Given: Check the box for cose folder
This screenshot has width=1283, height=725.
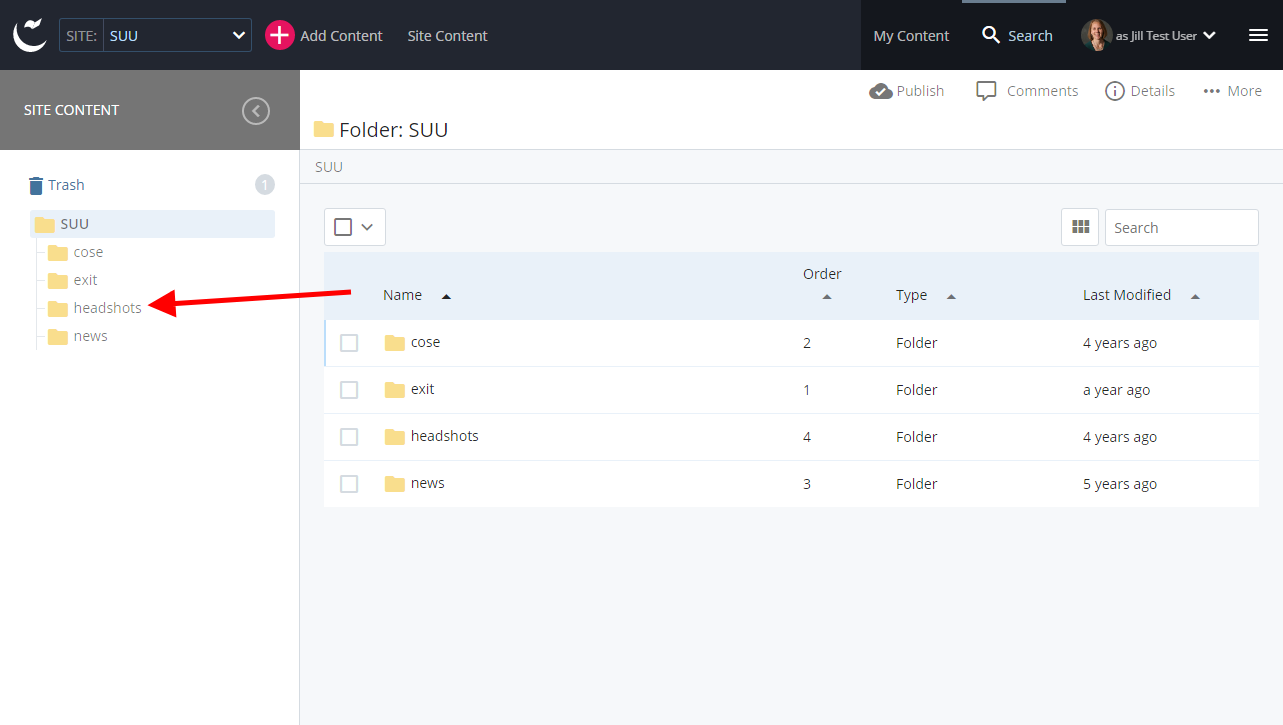Looking at the screenshot, I should (x=349, y=343).
